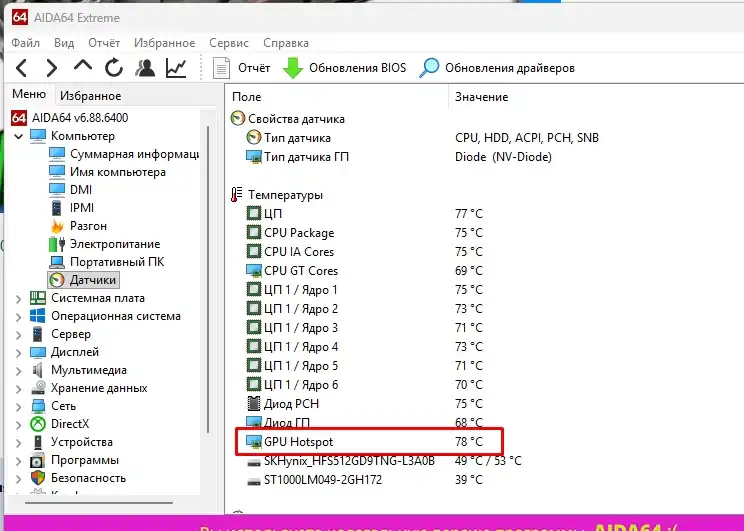Click Обновления BIOS toolbar button
Image resolution: width=744 pixels, height=531 pixels.
pos(344,68)
